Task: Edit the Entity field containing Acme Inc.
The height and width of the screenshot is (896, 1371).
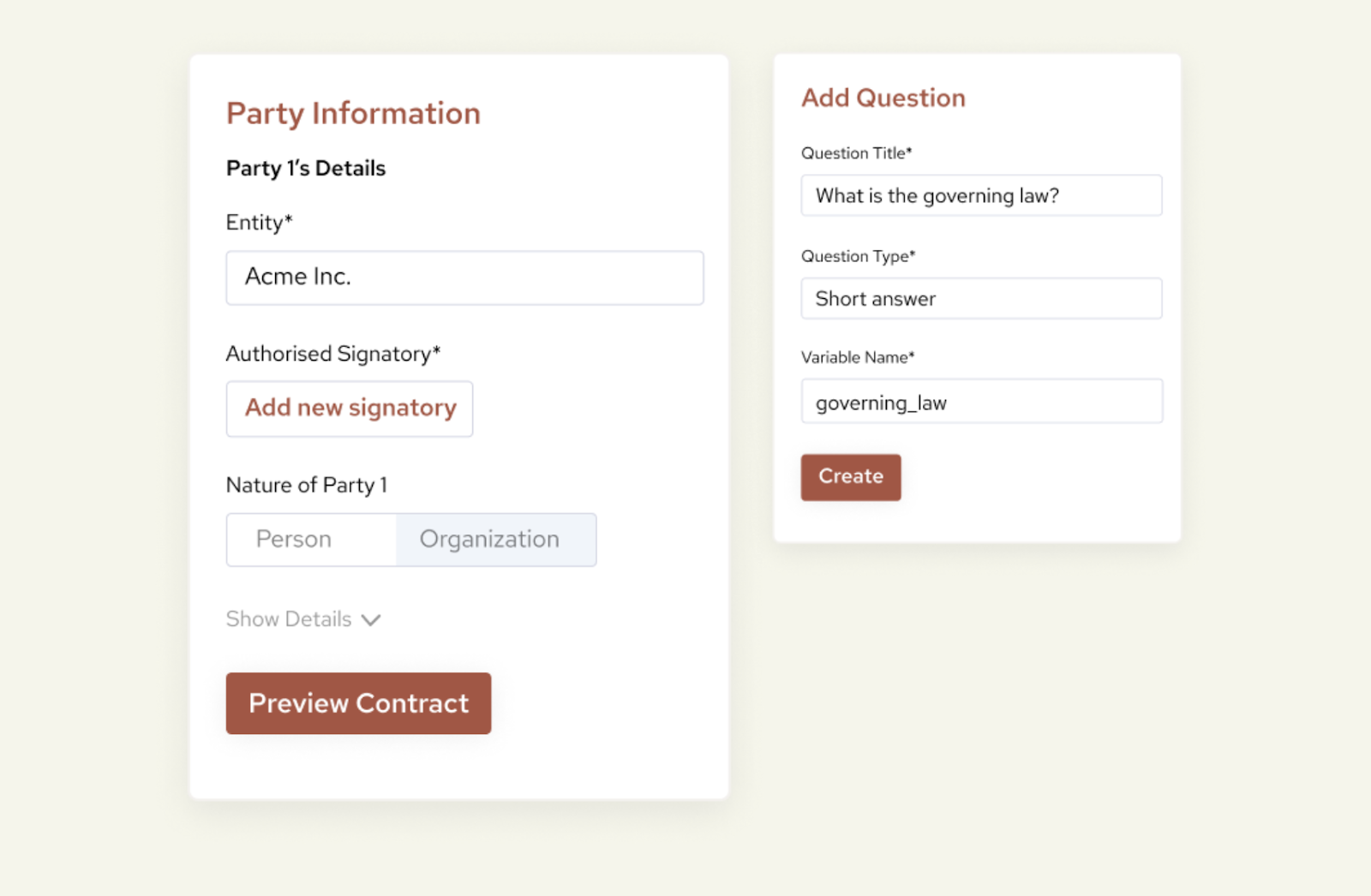Action: (464, 277)
